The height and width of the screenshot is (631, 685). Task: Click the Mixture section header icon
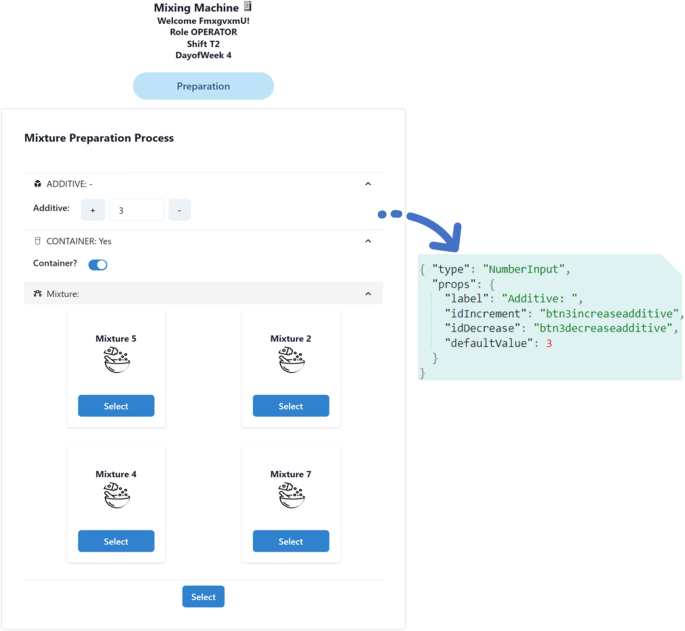coord(38,294)
